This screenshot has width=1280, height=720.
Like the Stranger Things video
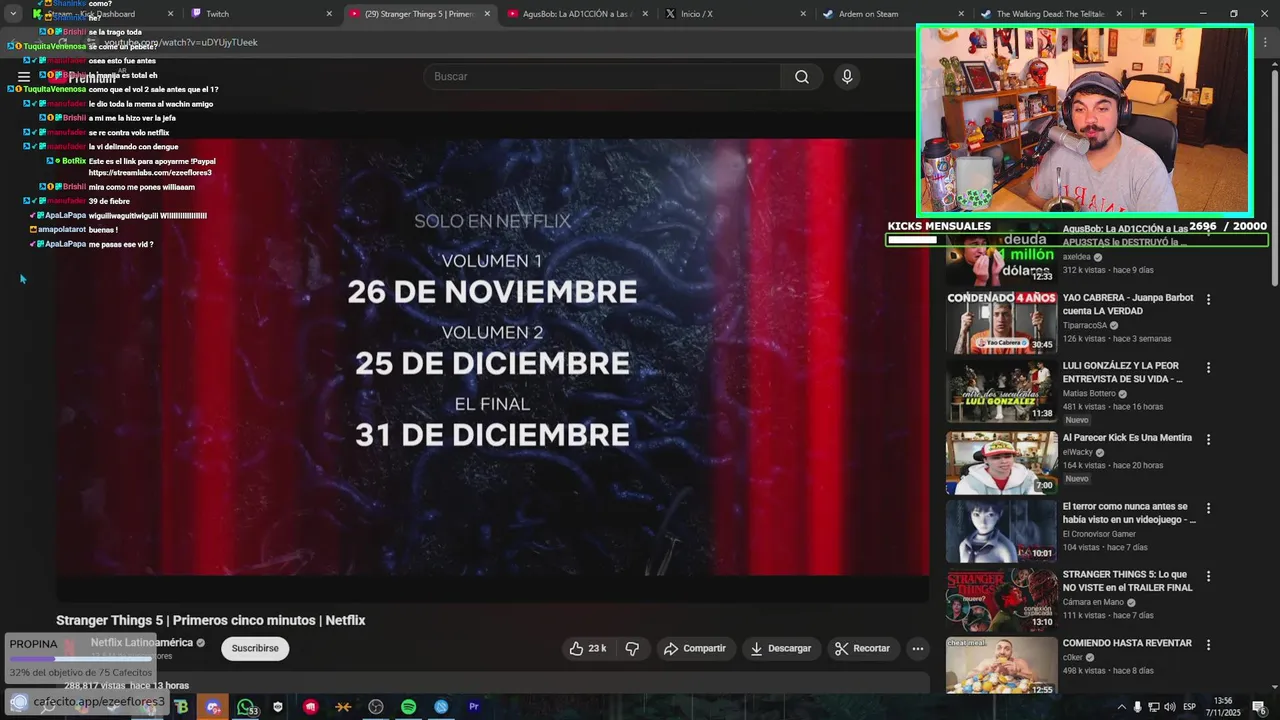[x=588, y=649]
